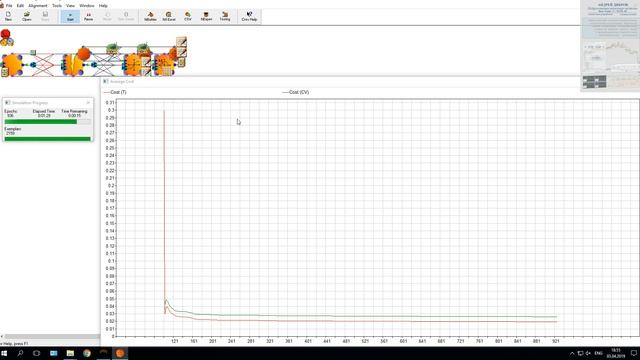Click the Simulation Progress title bar
640x360 pixels.
[x=47, y=103]
